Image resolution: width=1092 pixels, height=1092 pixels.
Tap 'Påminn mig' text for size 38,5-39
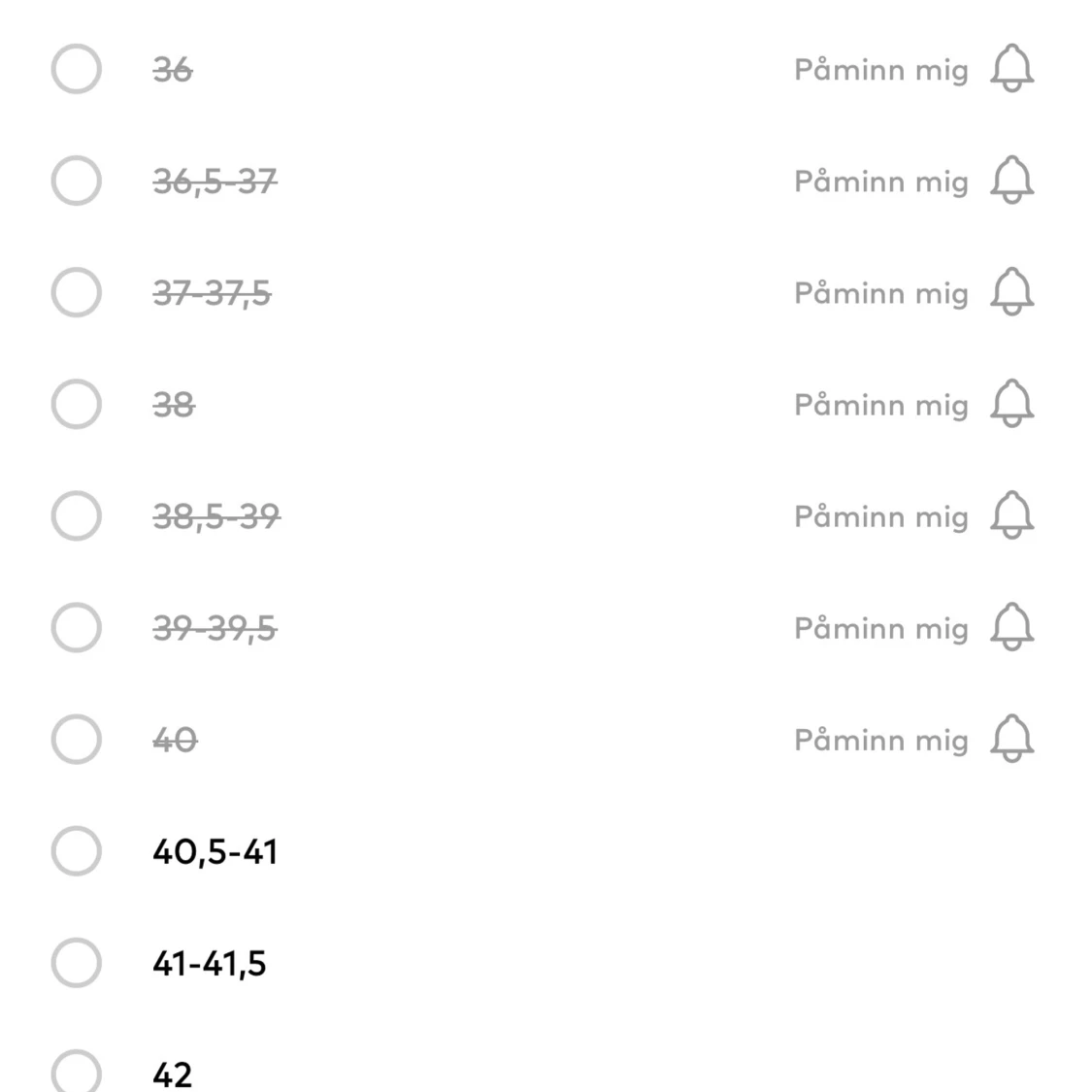880,516
